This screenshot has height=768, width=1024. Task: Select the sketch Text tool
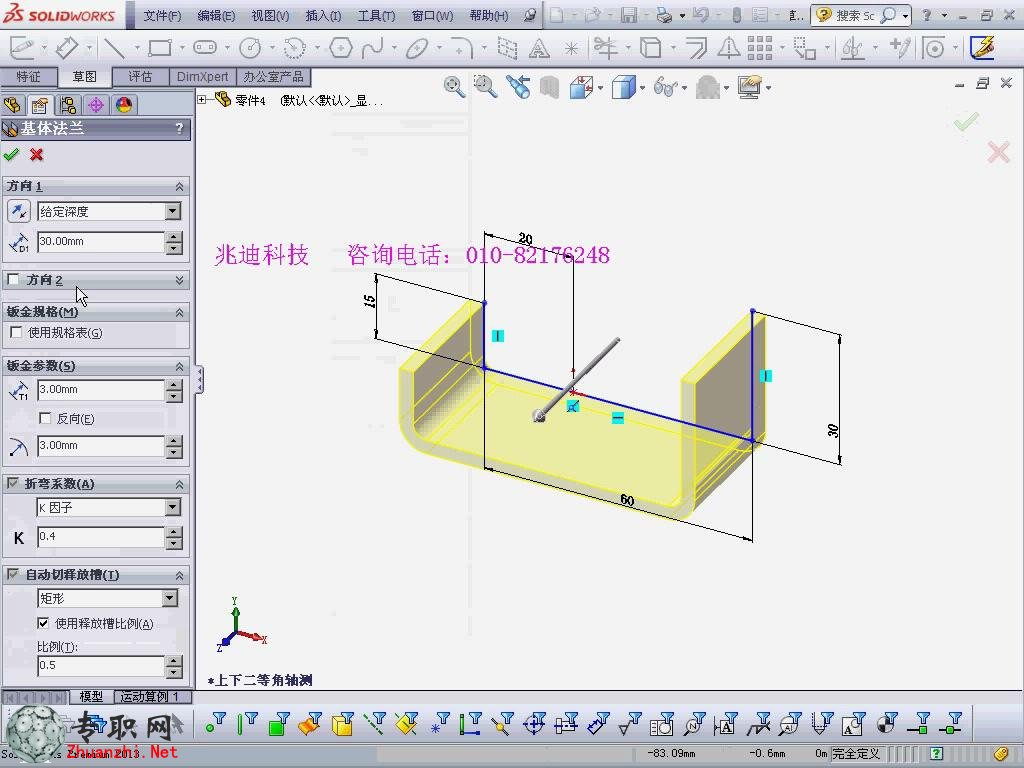pyautogui.click(x=539, y=48)
